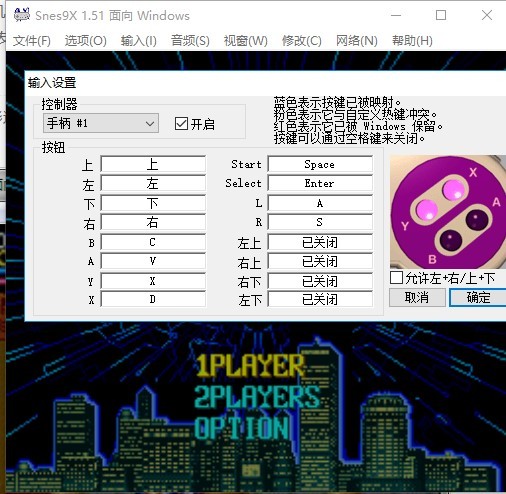Click the lit Y button on controller image
Image resolution: width=506 pixels, height=494 pixels.
pyautogui.click(x=426, y=210)
